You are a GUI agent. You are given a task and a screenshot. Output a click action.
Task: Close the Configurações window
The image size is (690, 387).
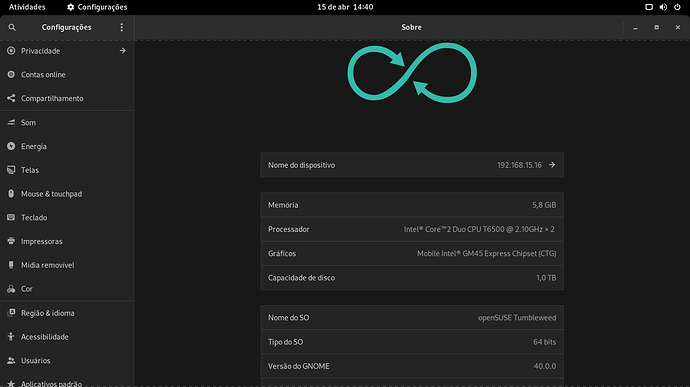678,27
